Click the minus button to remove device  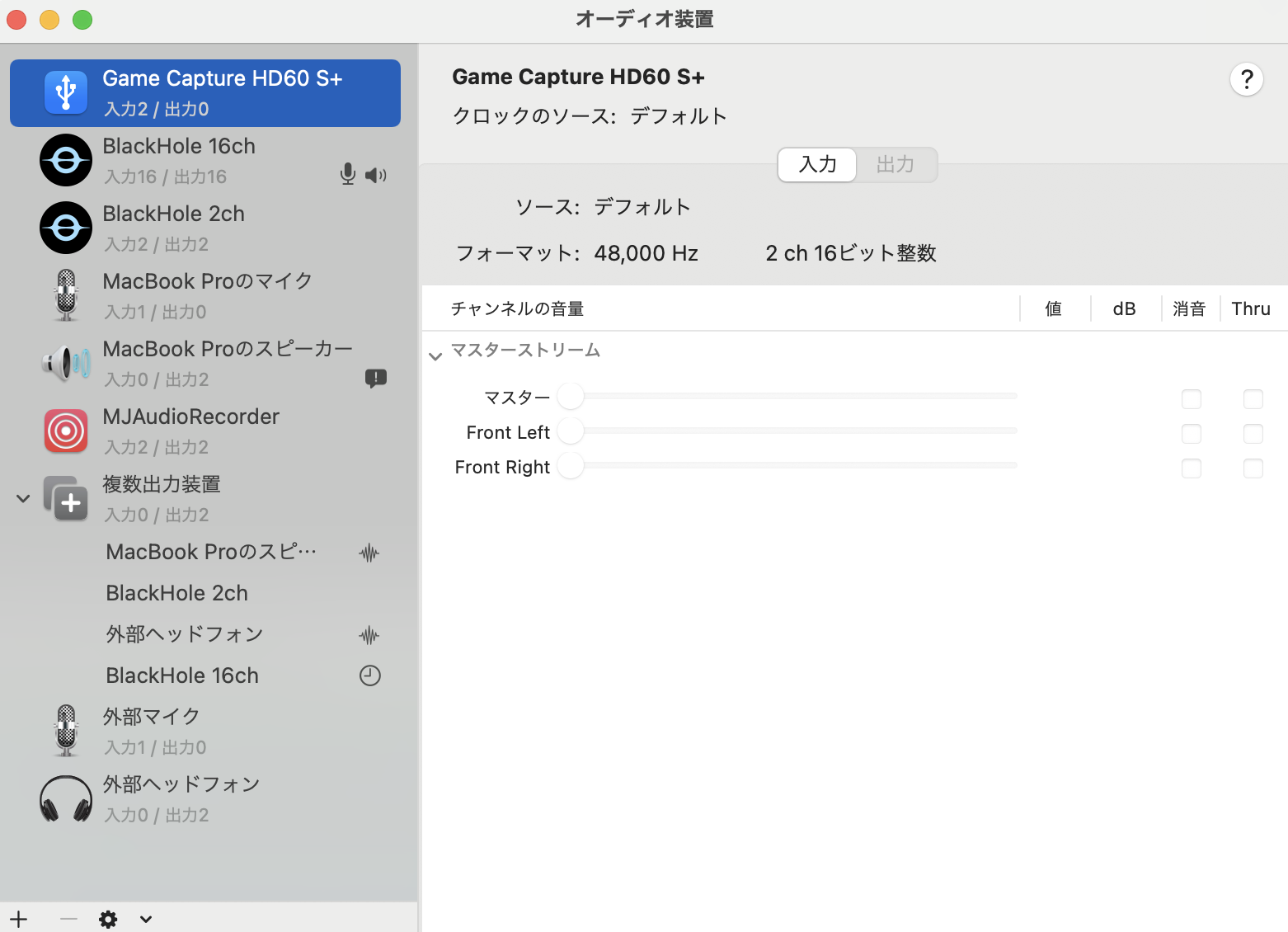tap(68, 919)
